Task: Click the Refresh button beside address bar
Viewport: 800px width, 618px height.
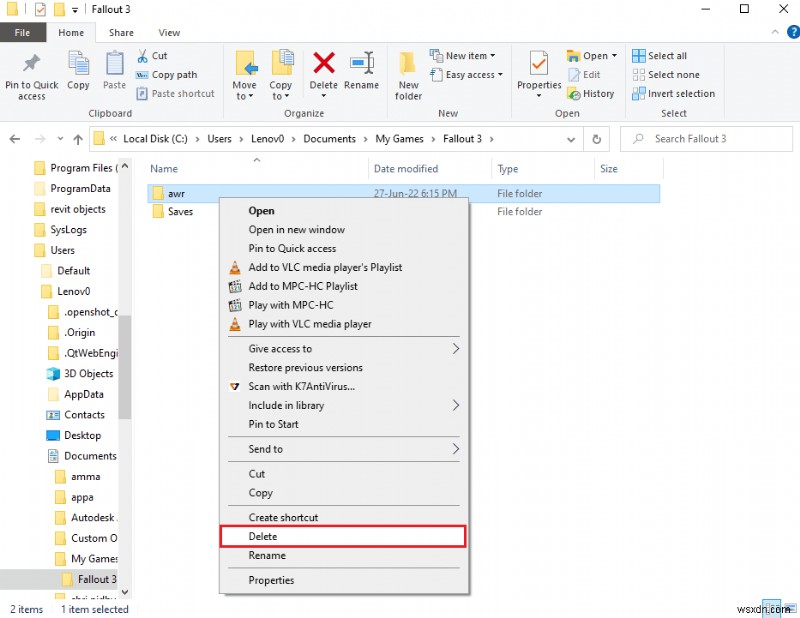Action: click(596, 139)
